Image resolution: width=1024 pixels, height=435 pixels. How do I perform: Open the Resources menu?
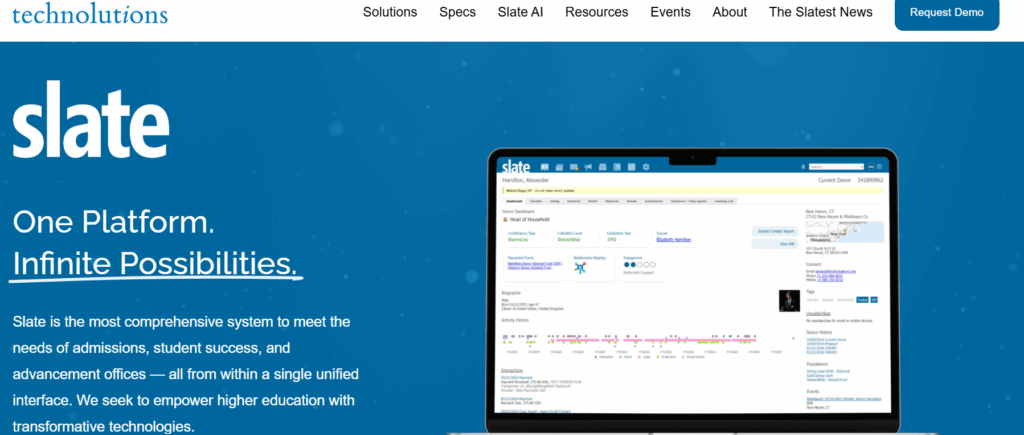596,12
